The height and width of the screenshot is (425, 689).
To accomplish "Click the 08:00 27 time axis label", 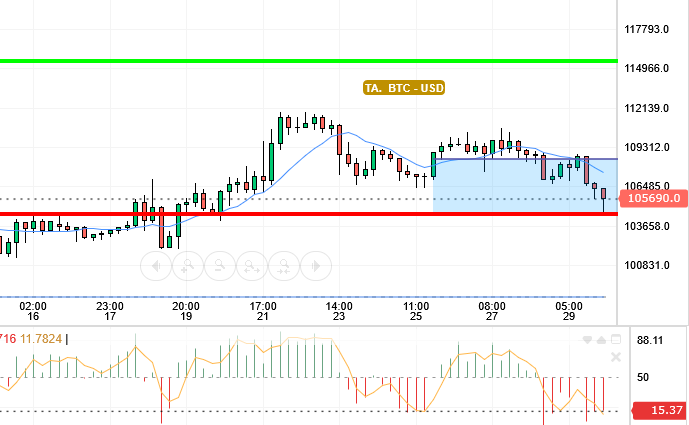I will (x=492, y=311).
